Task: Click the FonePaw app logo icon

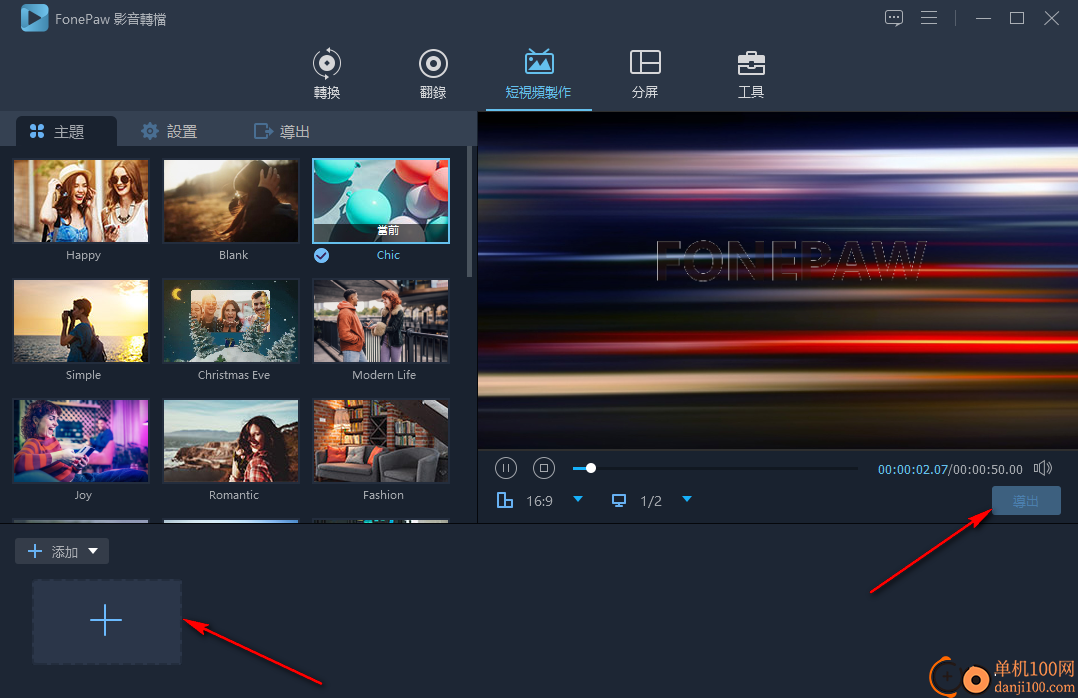Action: pos(34,18)
